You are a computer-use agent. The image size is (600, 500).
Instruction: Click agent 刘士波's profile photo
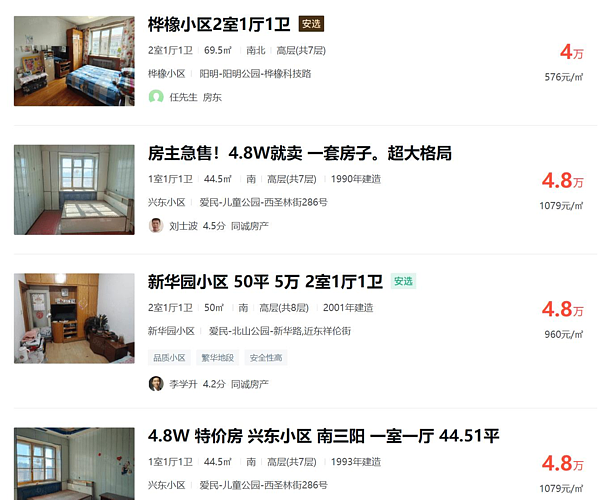click(156, 226)
